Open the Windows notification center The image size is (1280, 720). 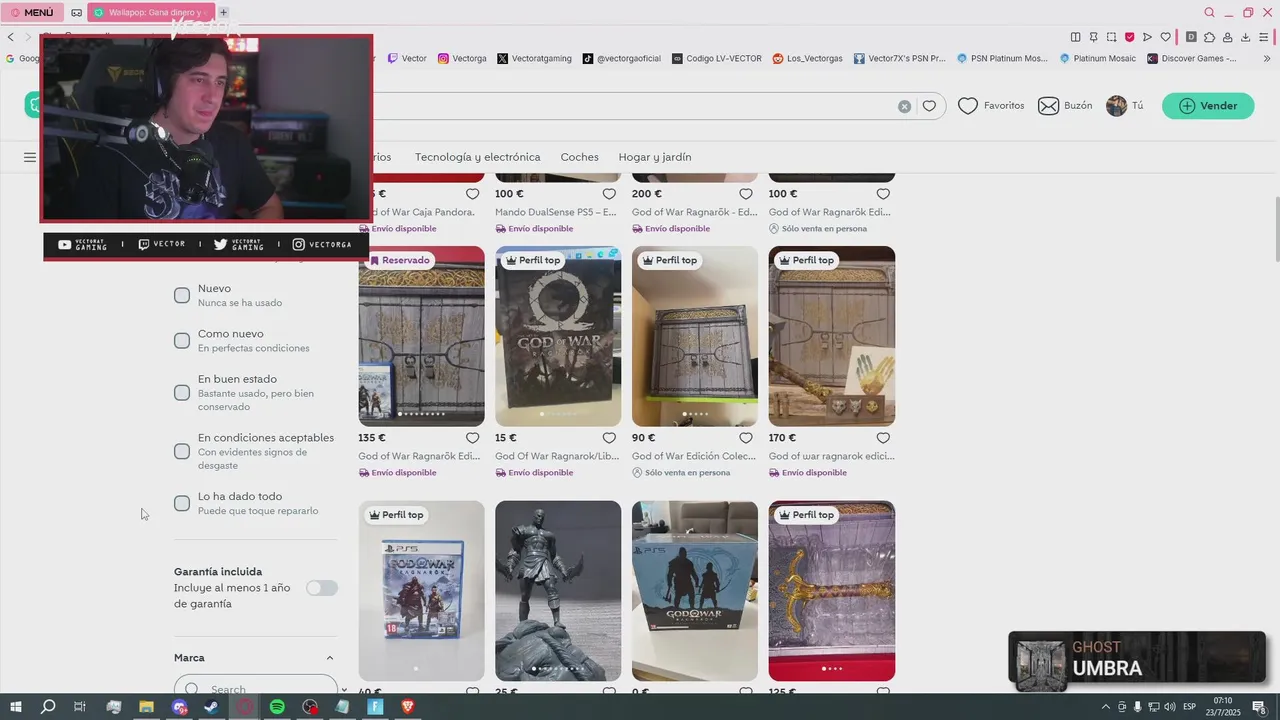coord(1259,707)
